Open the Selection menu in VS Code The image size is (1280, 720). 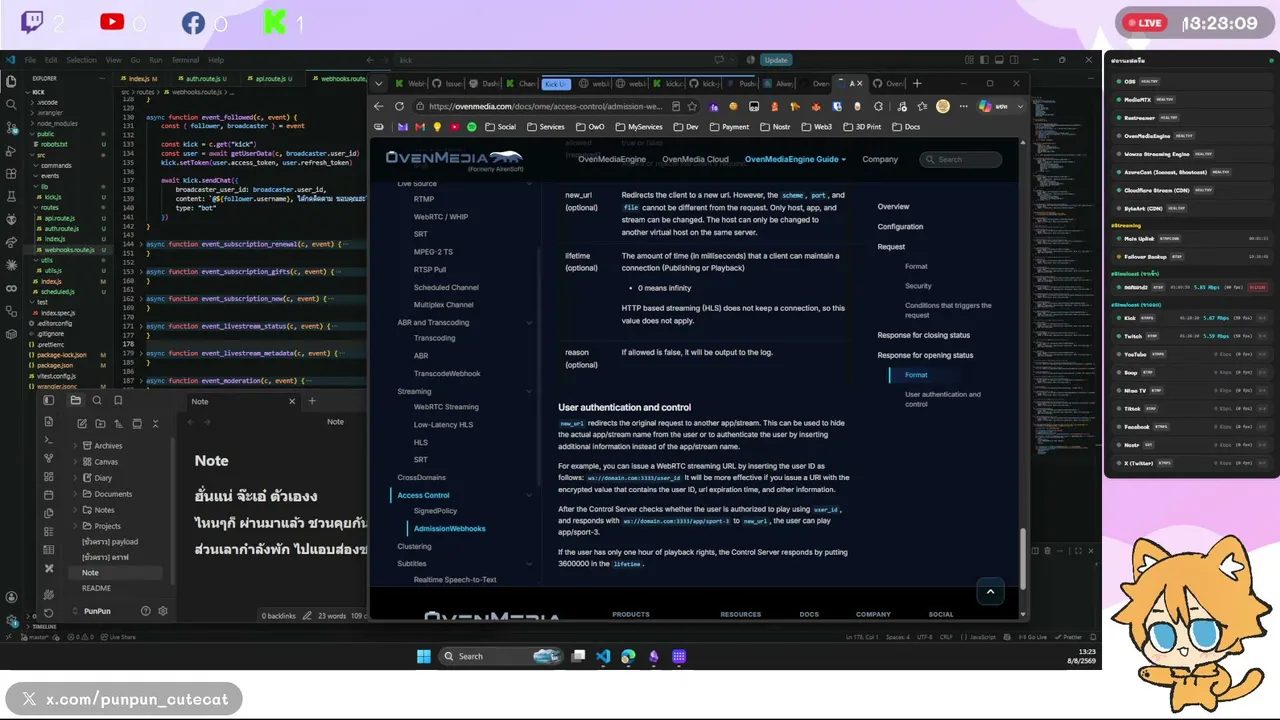(81, 60)
